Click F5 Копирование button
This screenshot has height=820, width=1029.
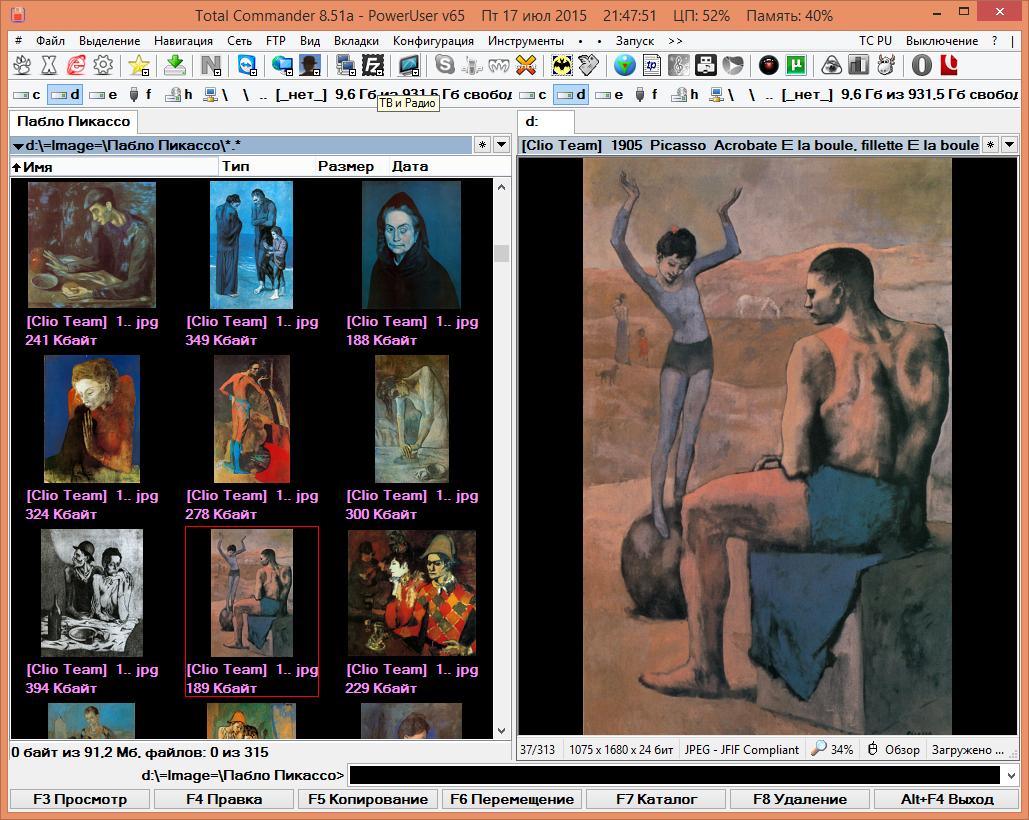368,799
